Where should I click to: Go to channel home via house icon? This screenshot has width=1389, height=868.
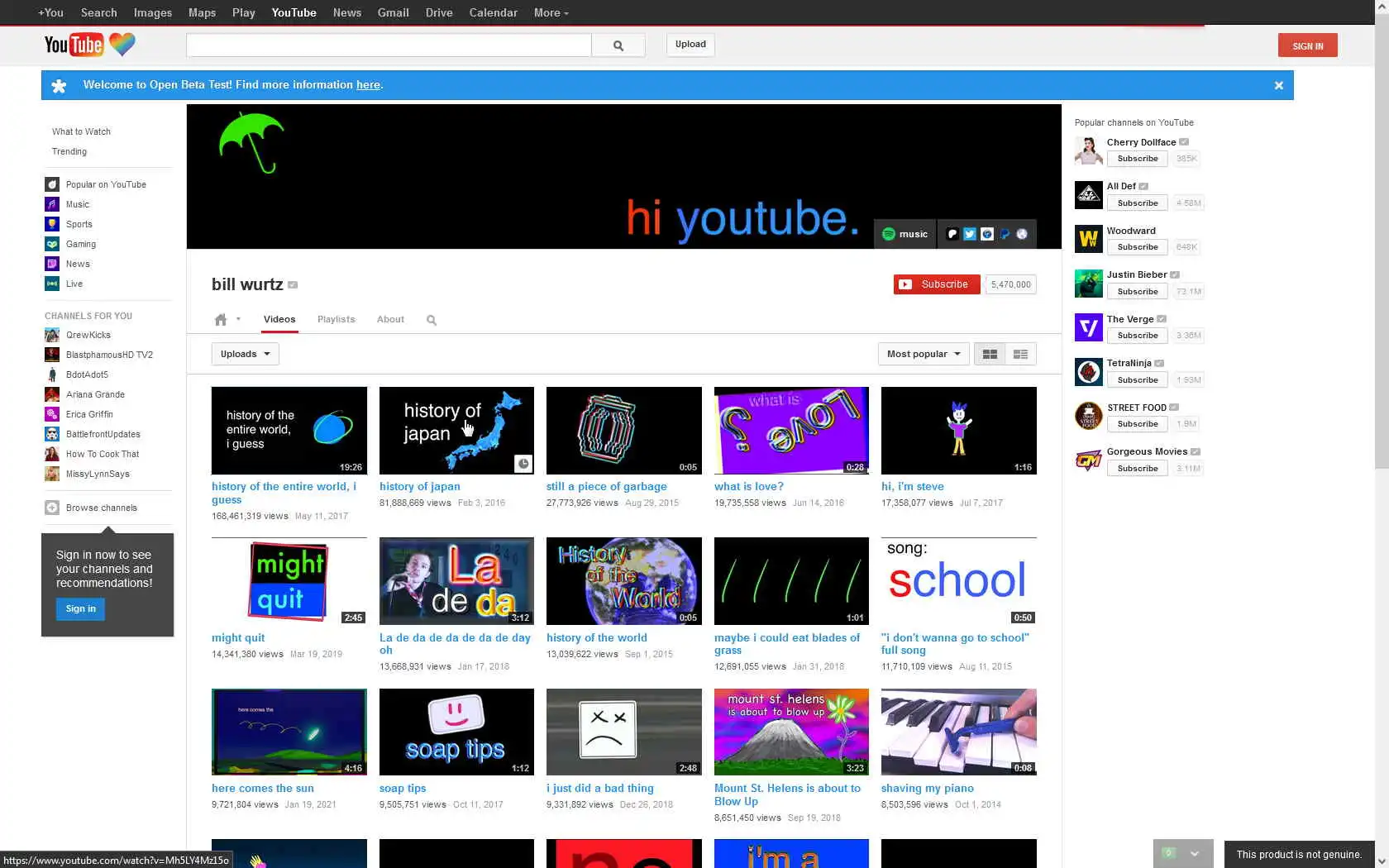221,319
